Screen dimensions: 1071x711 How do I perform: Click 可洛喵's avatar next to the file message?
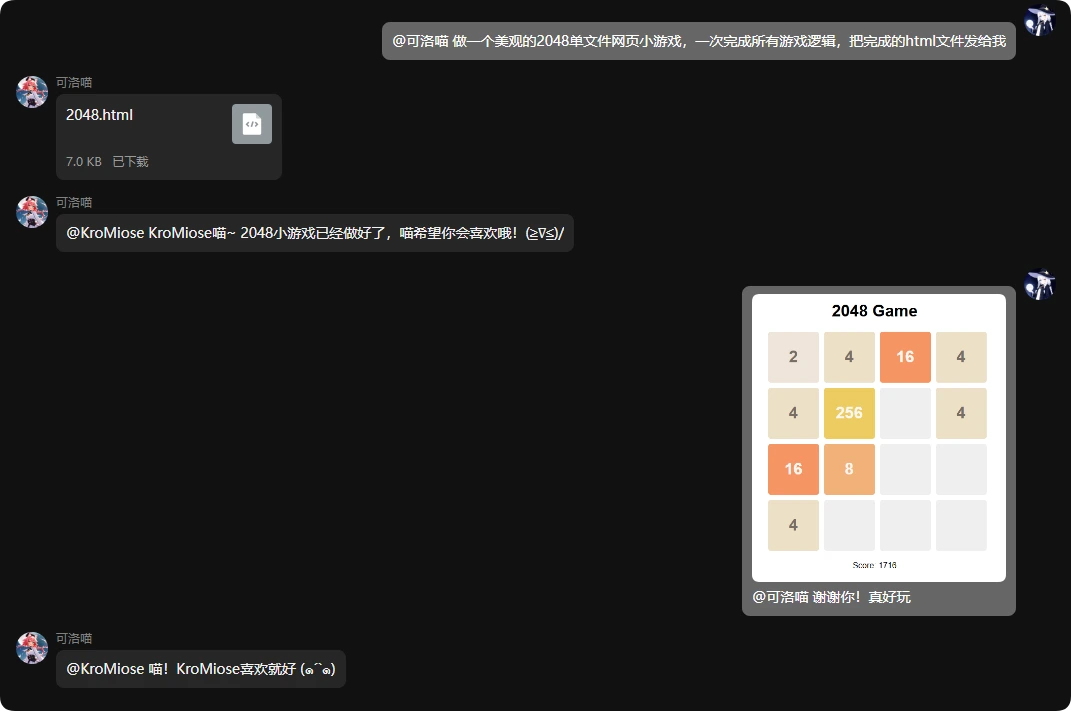[x=31, y=91]
